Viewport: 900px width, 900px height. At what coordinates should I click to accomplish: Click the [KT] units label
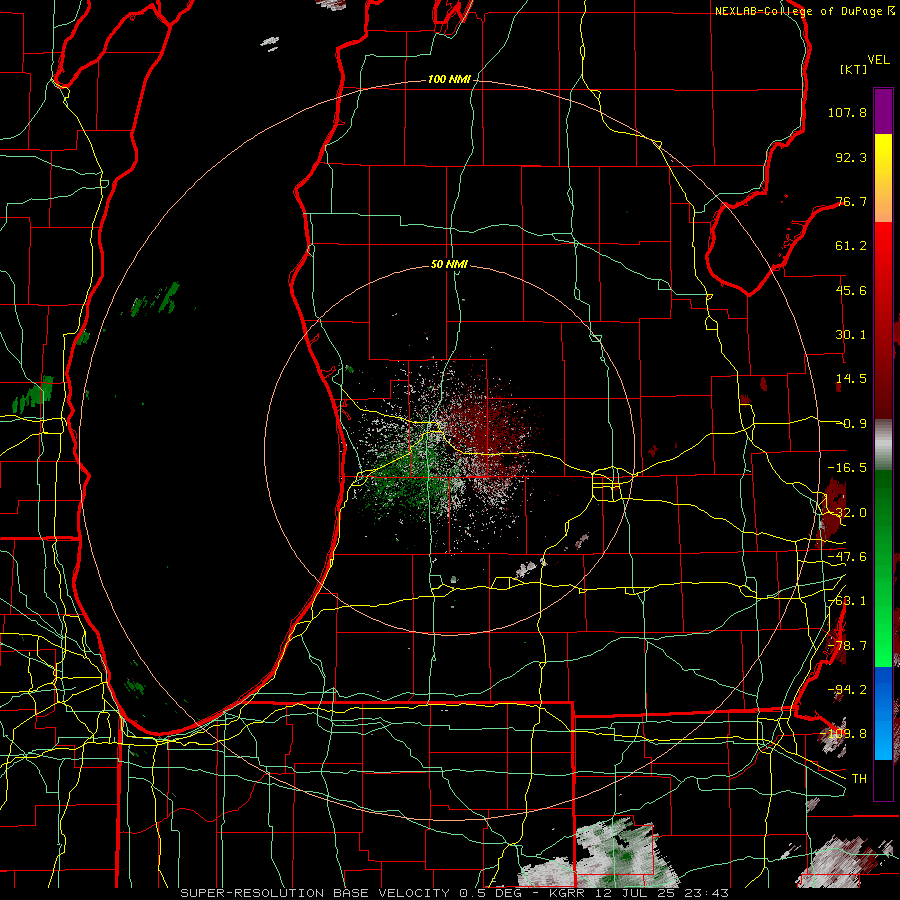pyautogui.click(x=854, y=69)
